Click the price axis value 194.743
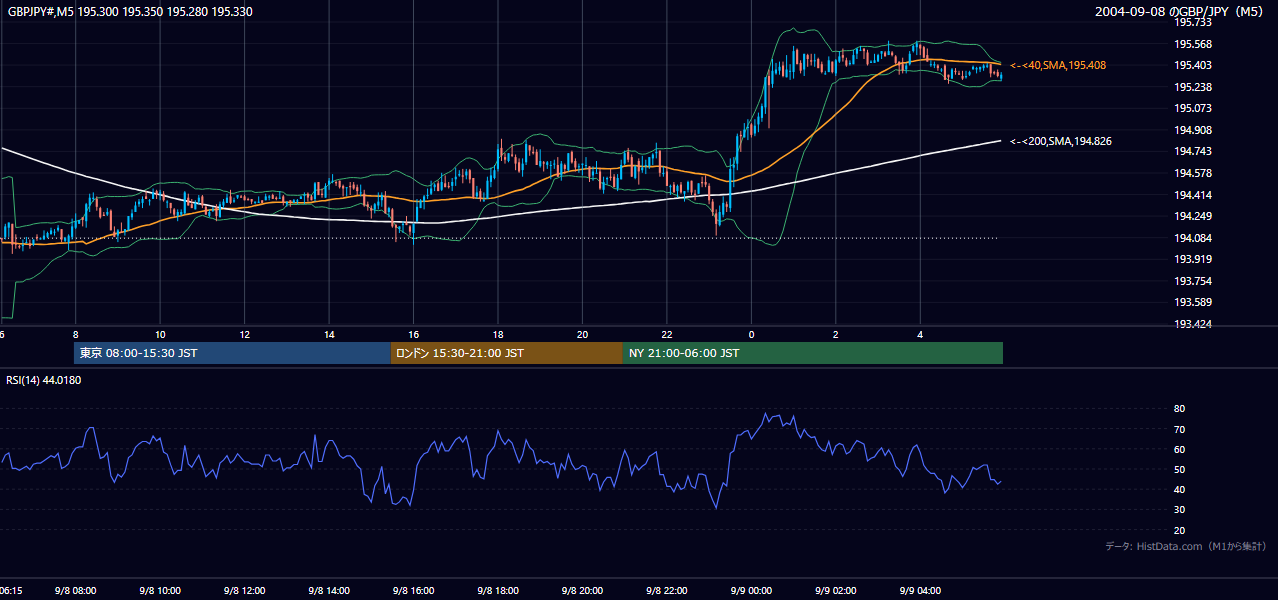1278x600 pixels. tap(1192, 151)
